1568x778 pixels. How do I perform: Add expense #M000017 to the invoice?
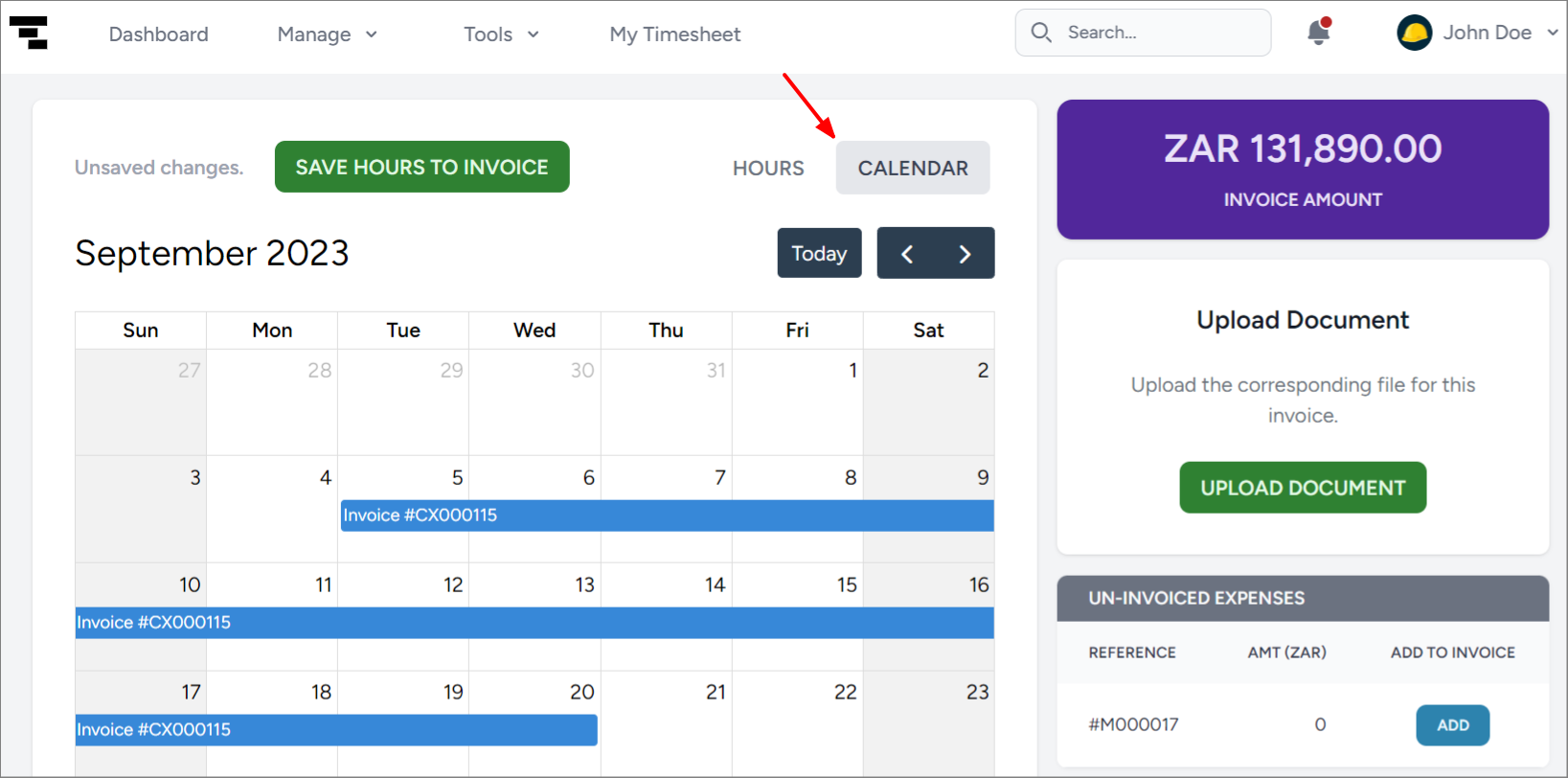(1452, 725)
